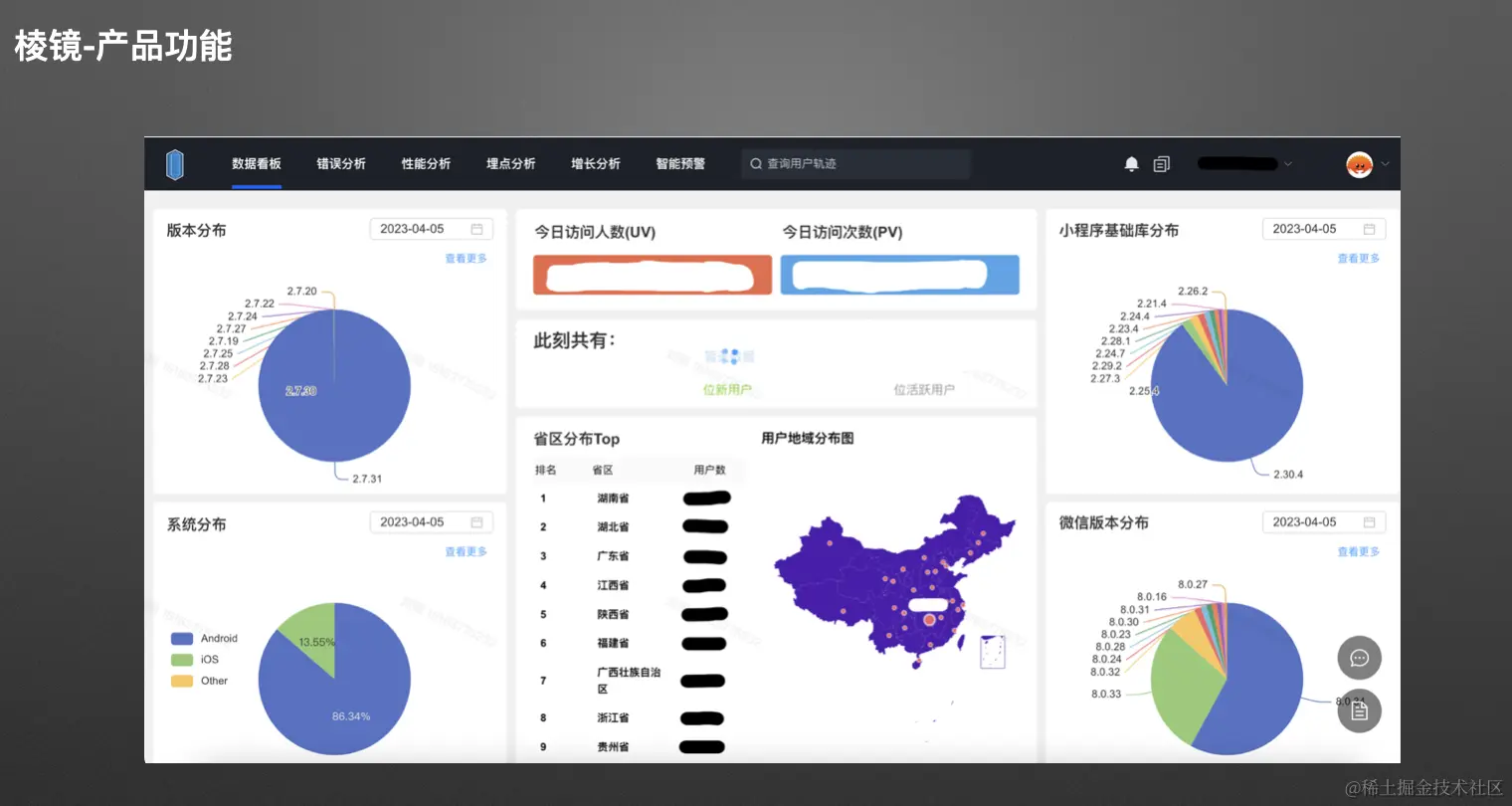Open 性能分析 tab

point(426,164)
